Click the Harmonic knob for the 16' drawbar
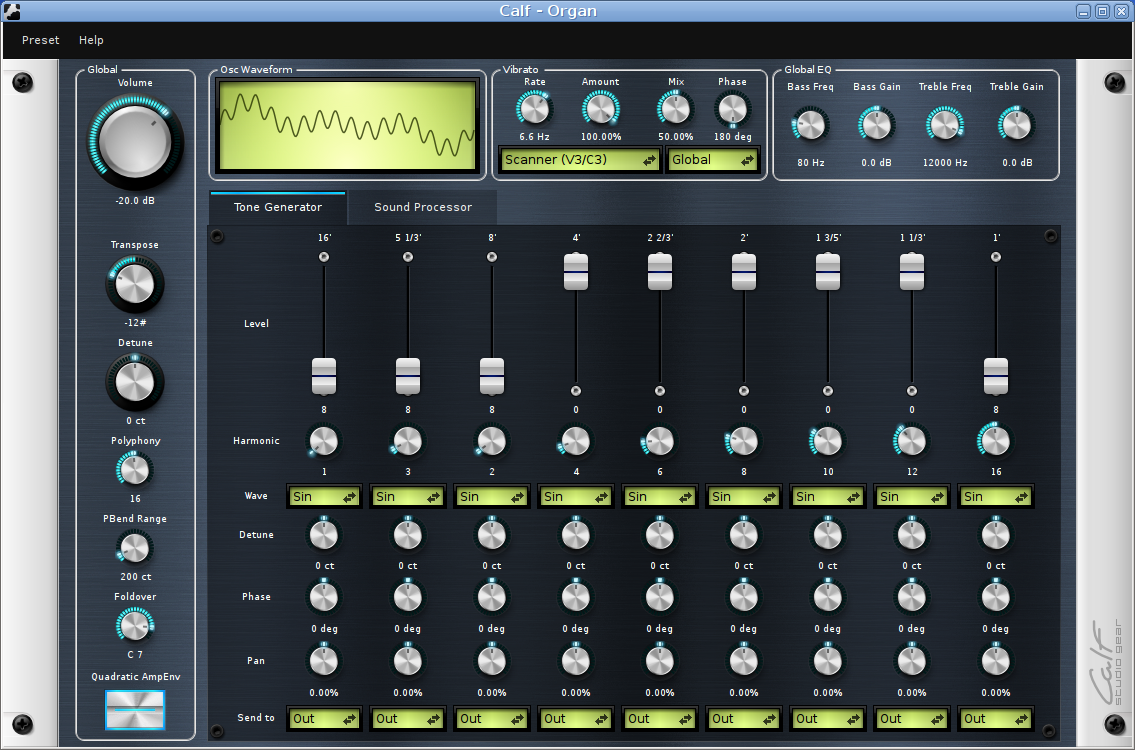Viewport: 1135px width, 750px height. [x=324, y=441]
